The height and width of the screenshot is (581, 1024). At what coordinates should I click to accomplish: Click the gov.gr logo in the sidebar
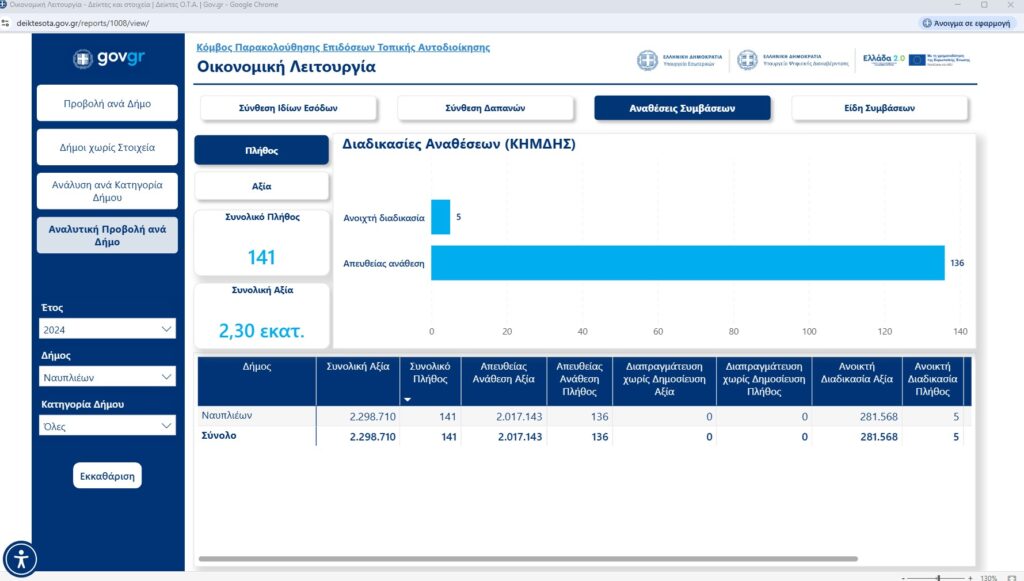tap(108, 58)
